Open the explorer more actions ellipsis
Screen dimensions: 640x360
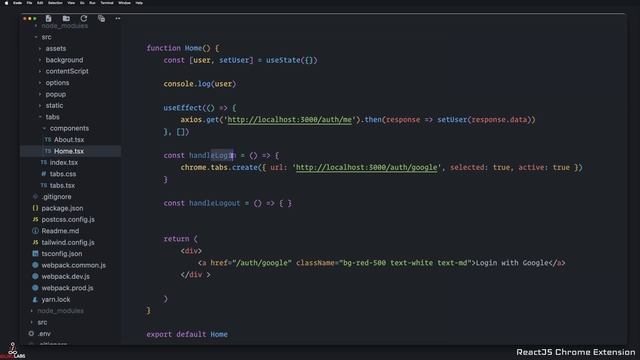coord(118,18)
